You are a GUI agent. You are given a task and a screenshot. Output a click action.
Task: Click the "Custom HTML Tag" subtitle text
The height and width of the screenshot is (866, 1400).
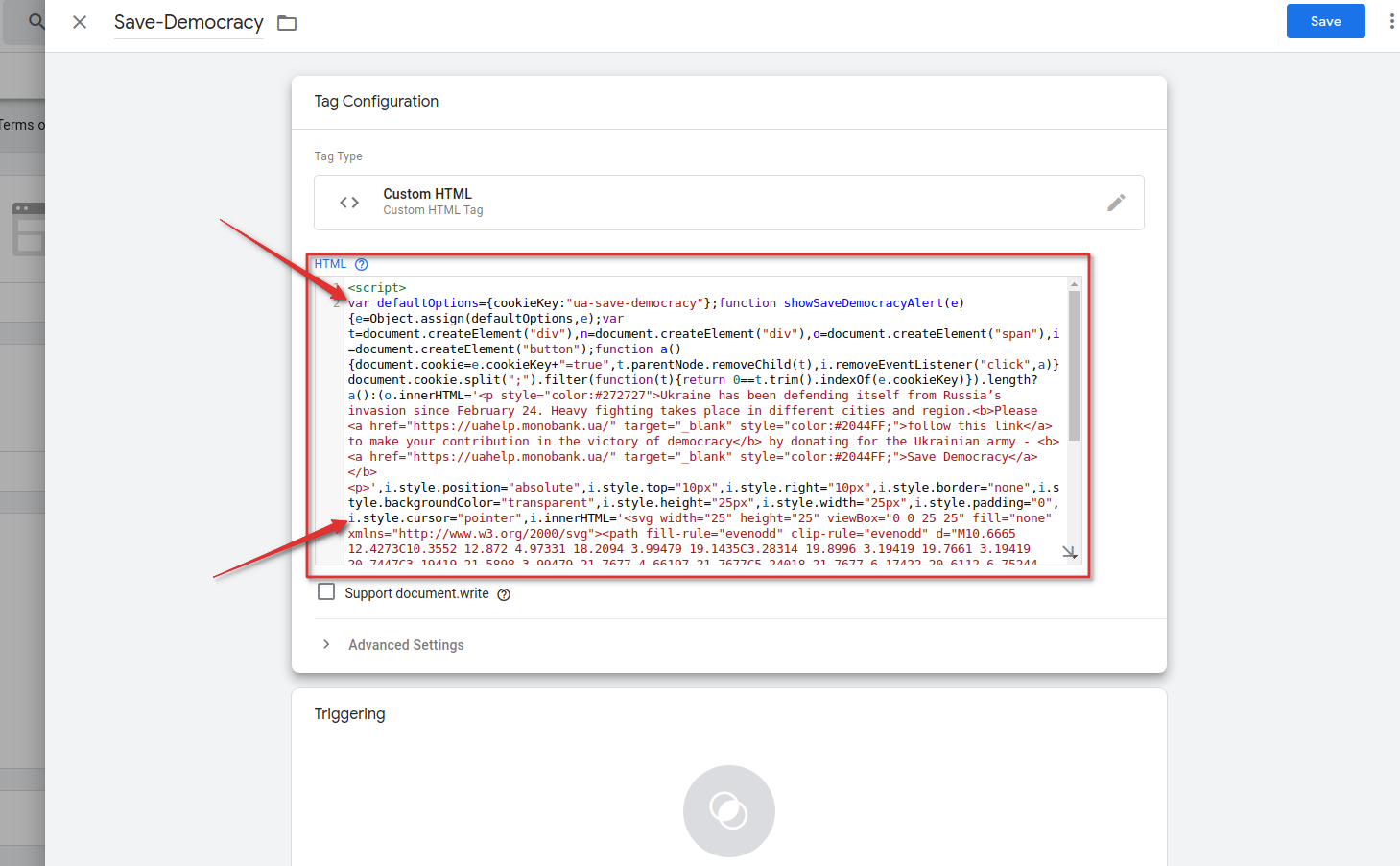tap(433, 210)
